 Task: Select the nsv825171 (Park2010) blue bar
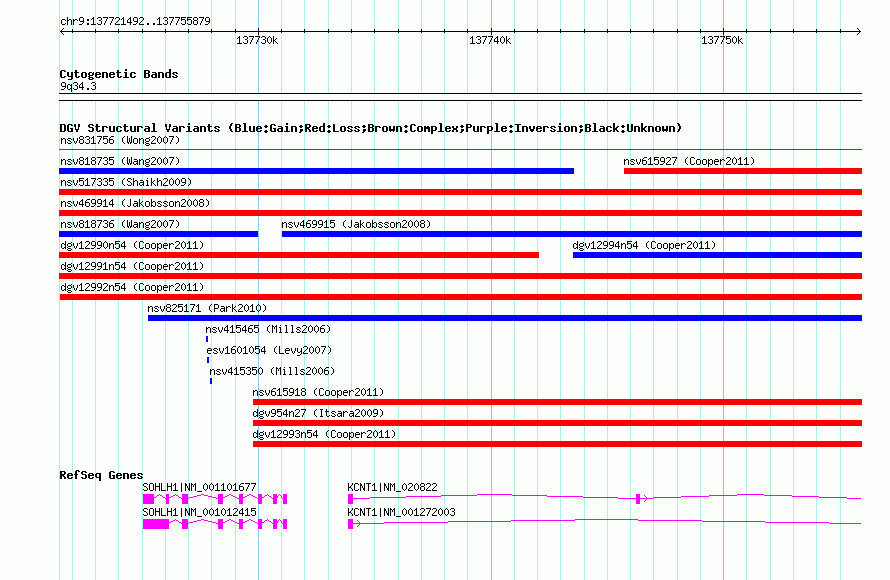coord(505,318)
